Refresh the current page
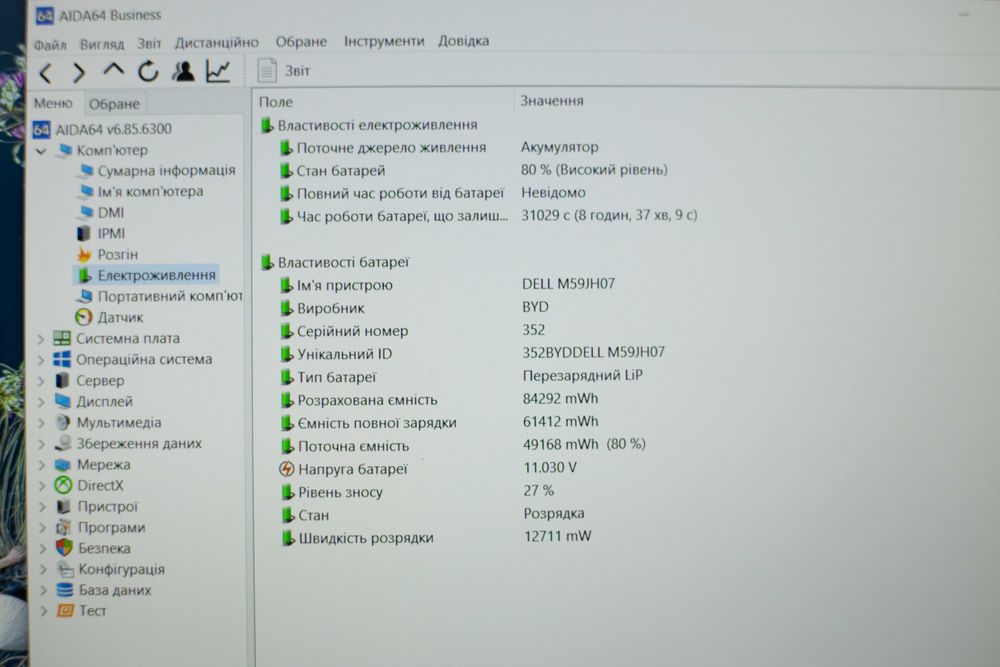Image resolution: width=1000 pixels, height=667 pixels. [x=148, y=71]
